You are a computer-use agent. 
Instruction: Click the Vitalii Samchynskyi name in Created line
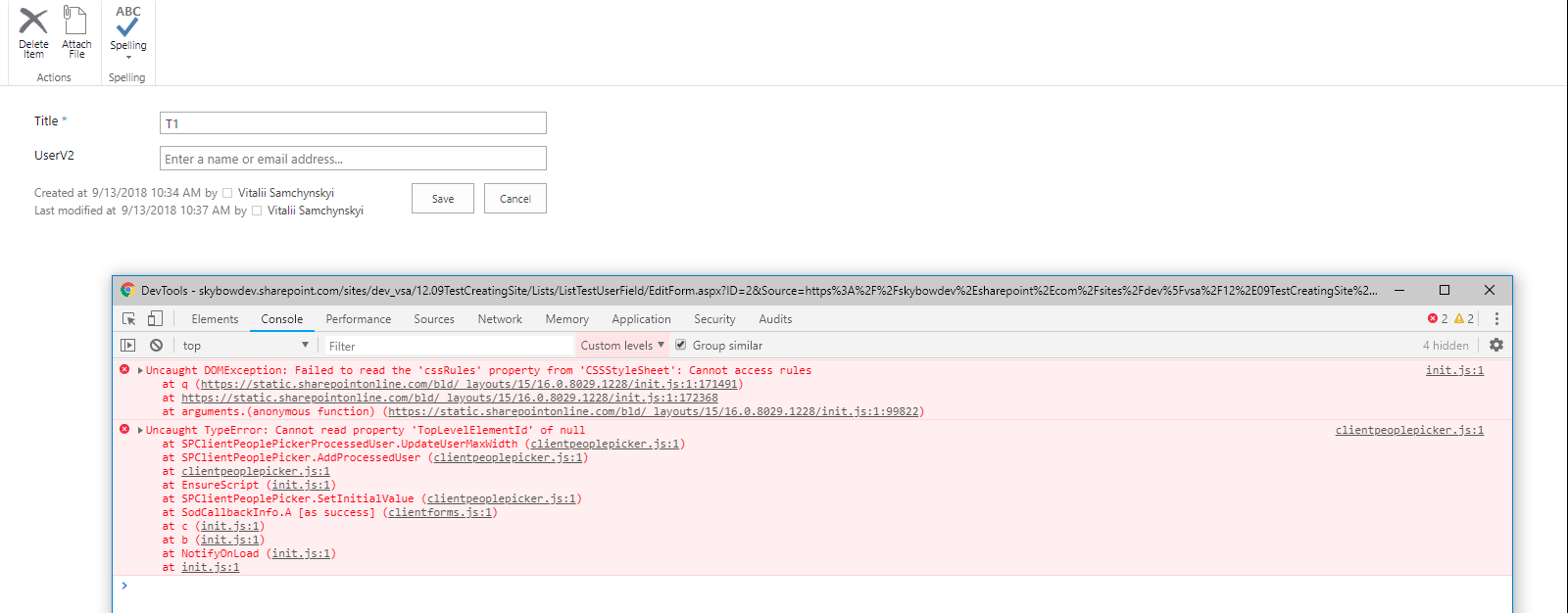tap(286, 193)
